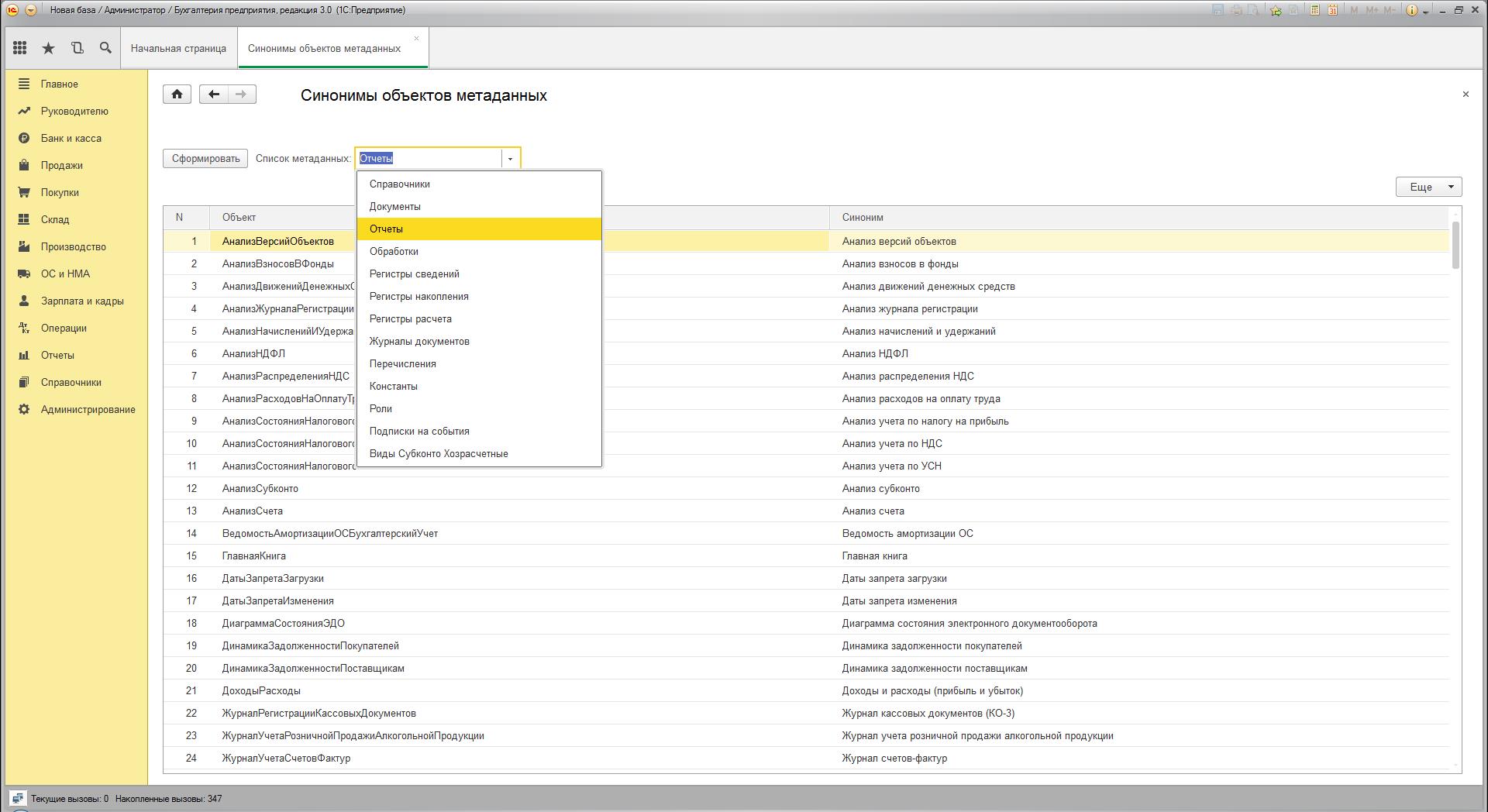The width and height of the screenshot is (1488, 812).
Task: Open the Покупки section
Action: pos(77,192)
